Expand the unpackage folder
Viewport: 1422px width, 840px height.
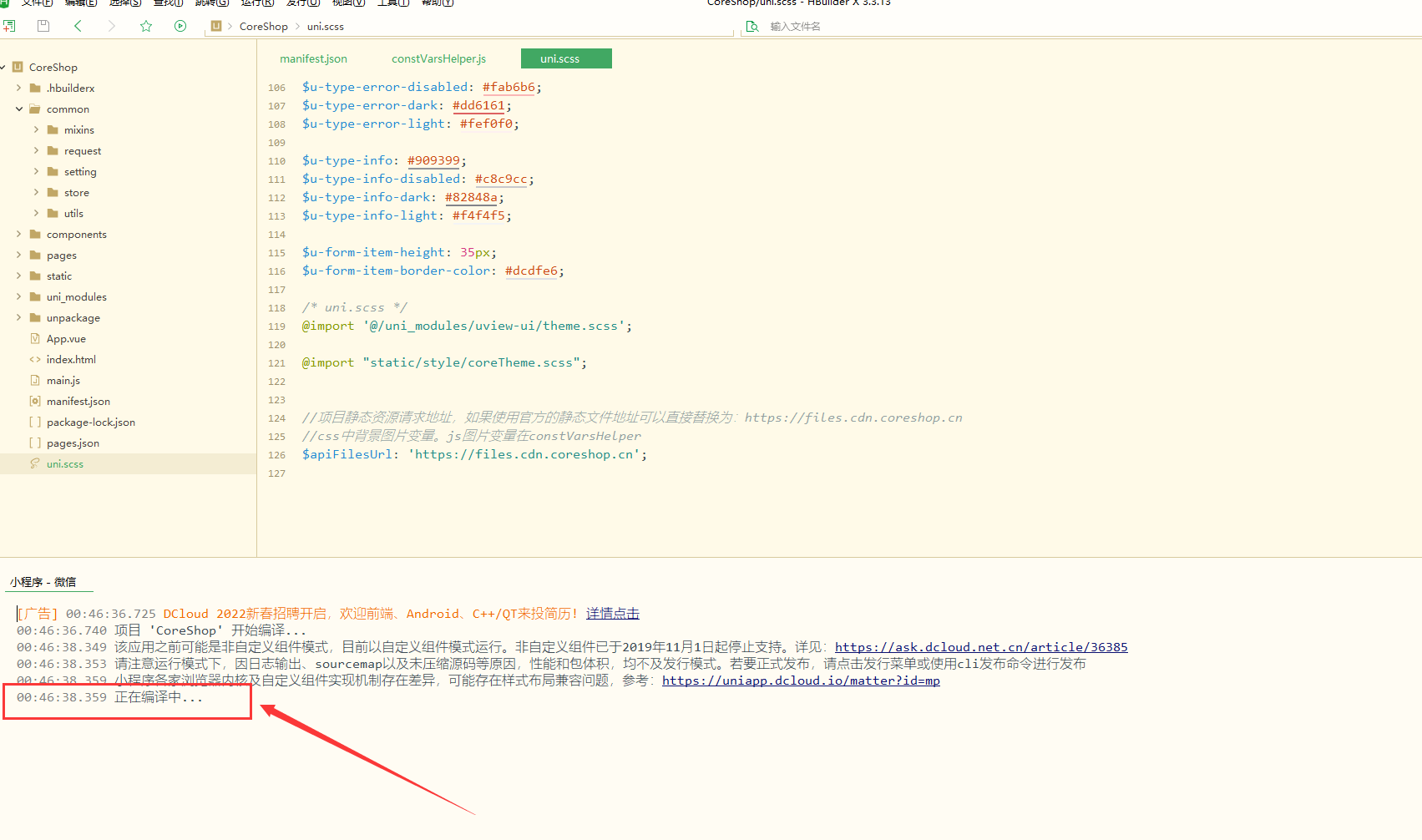18,317
